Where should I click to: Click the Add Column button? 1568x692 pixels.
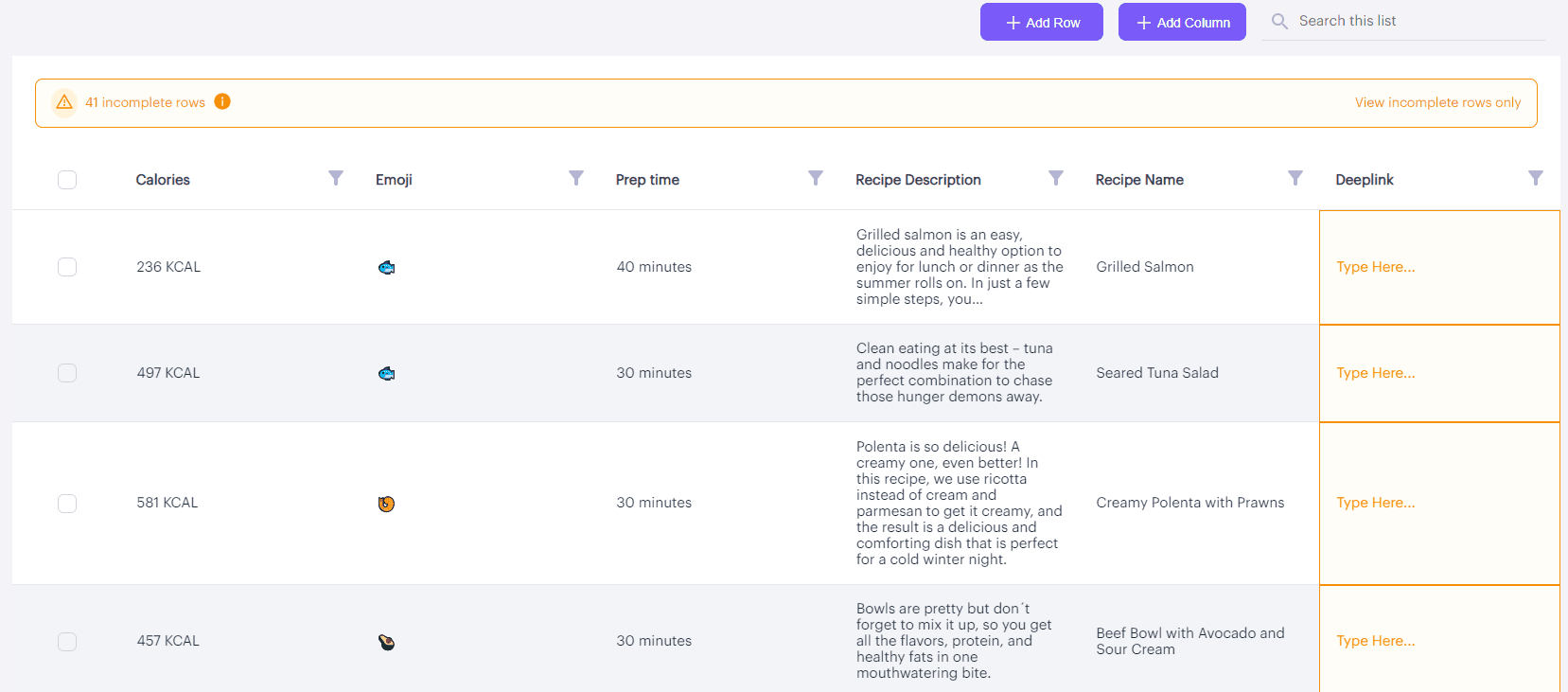[1183, 22]
